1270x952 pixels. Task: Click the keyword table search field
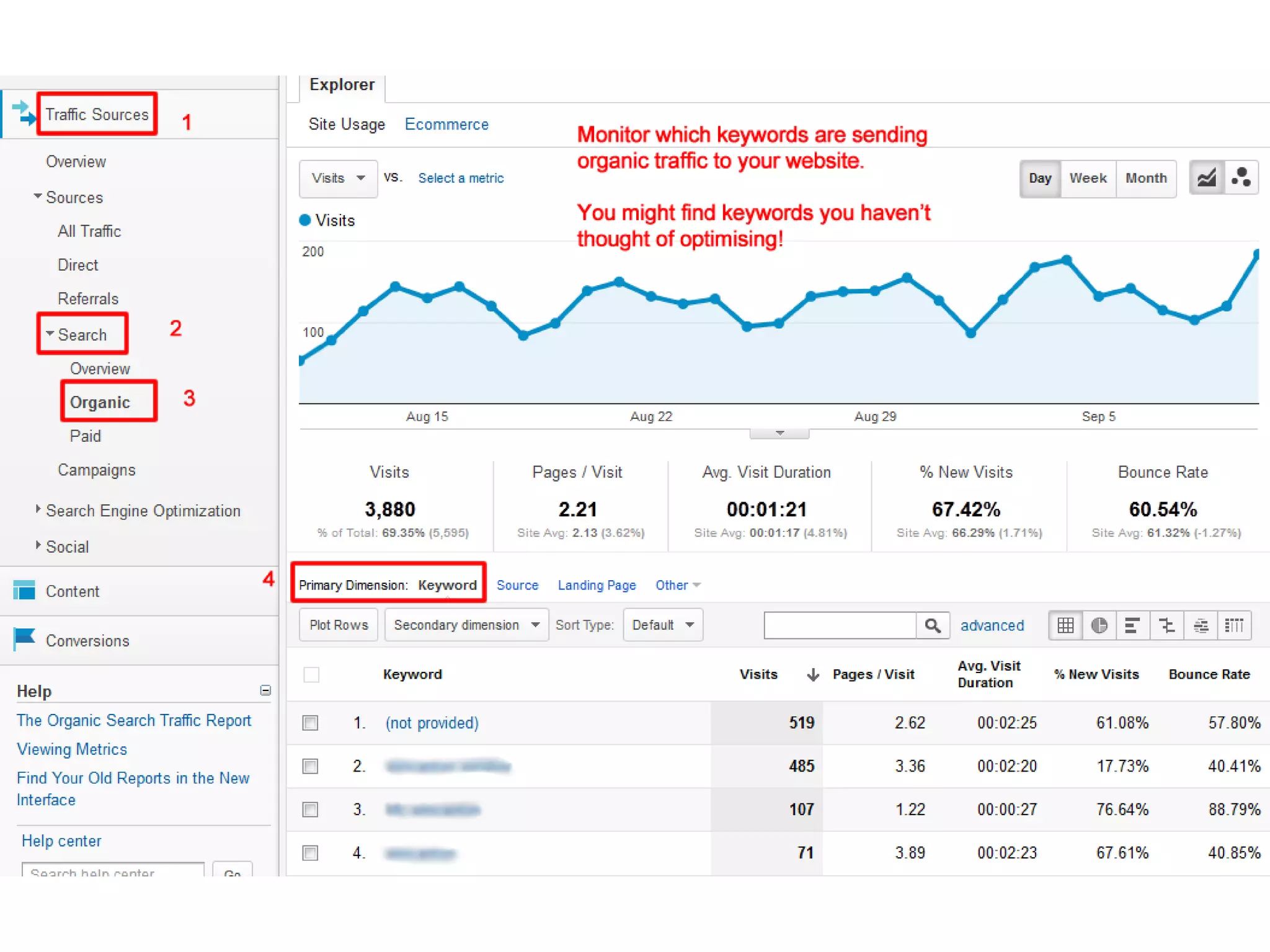coord(840,625)
